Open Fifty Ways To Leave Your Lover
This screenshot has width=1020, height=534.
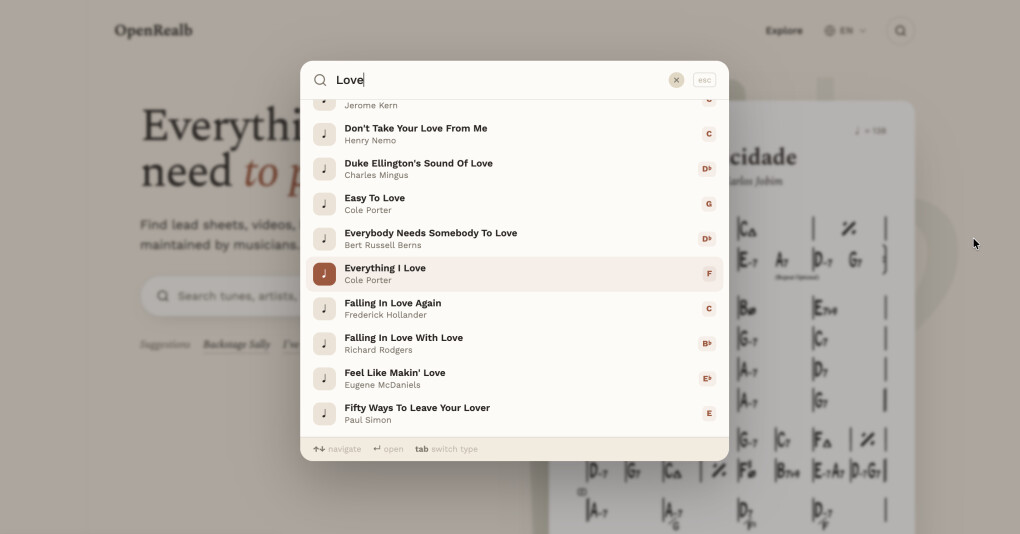(x=515, y=414)
